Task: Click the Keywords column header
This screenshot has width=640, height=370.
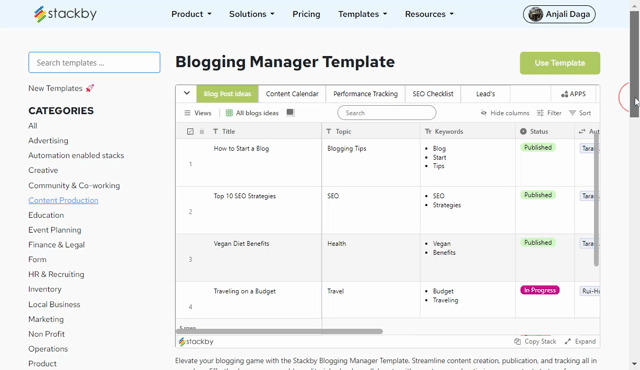Action: point(468,131)
